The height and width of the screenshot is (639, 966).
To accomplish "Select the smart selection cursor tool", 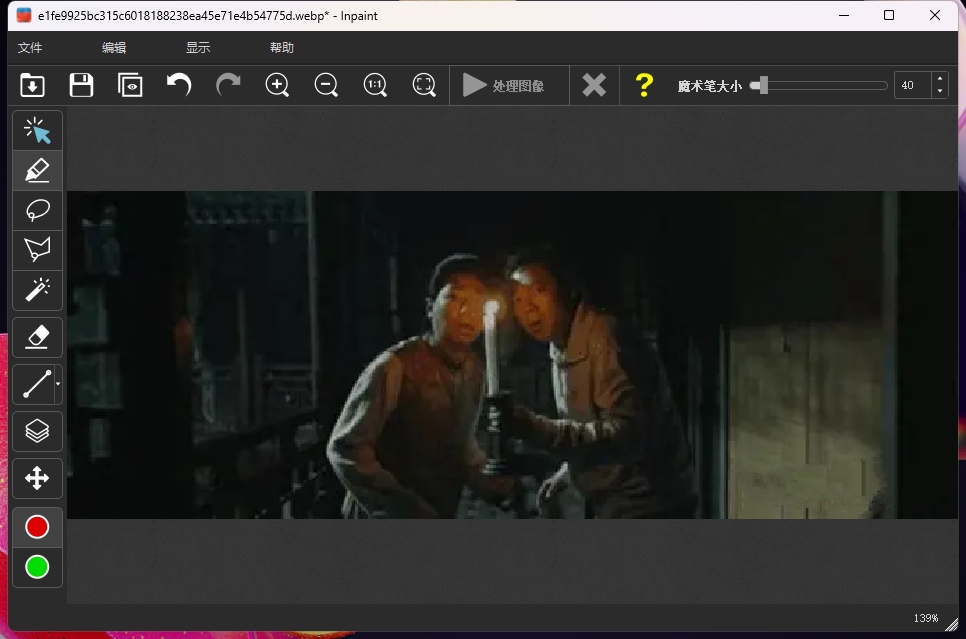I will click(37, 131).
